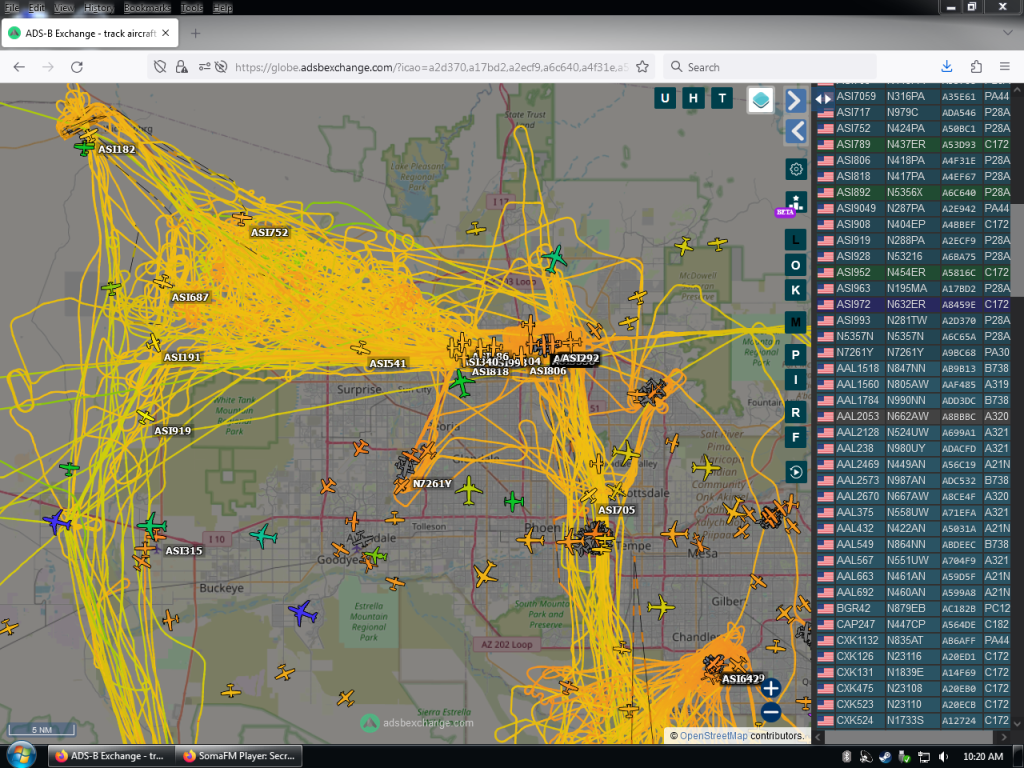Click the Search box
The image size is (1024, 768).
point(771,67)
